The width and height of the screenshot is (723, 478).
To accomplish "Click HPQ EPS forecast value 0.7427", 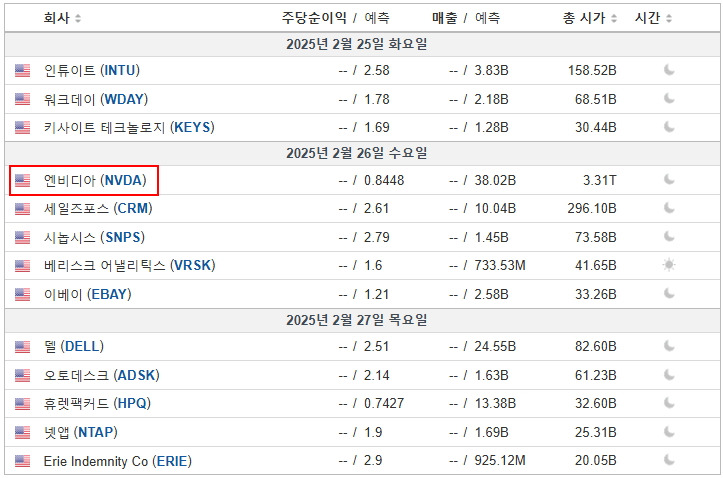I will pos(384,404).
